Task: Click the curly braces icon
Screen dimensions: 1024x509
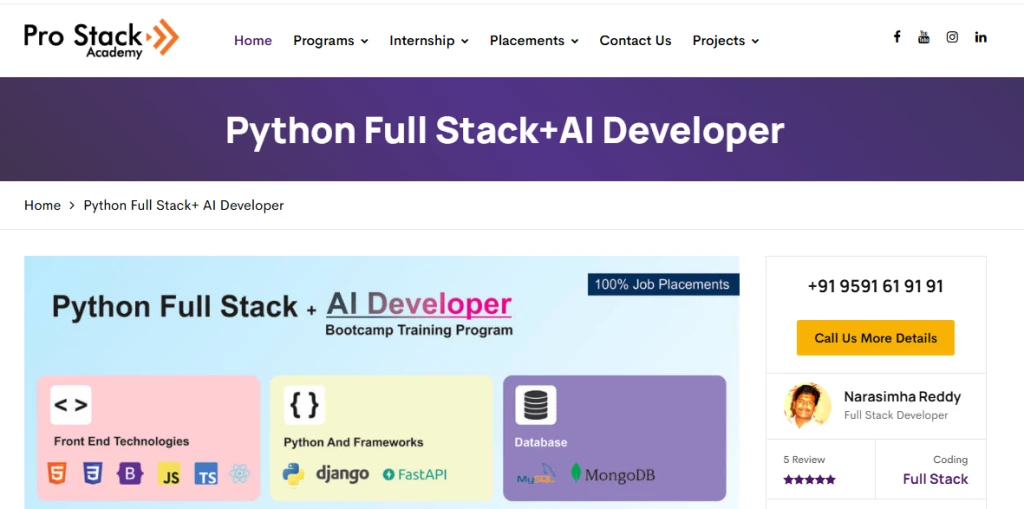Action: [x=304, y=405]
